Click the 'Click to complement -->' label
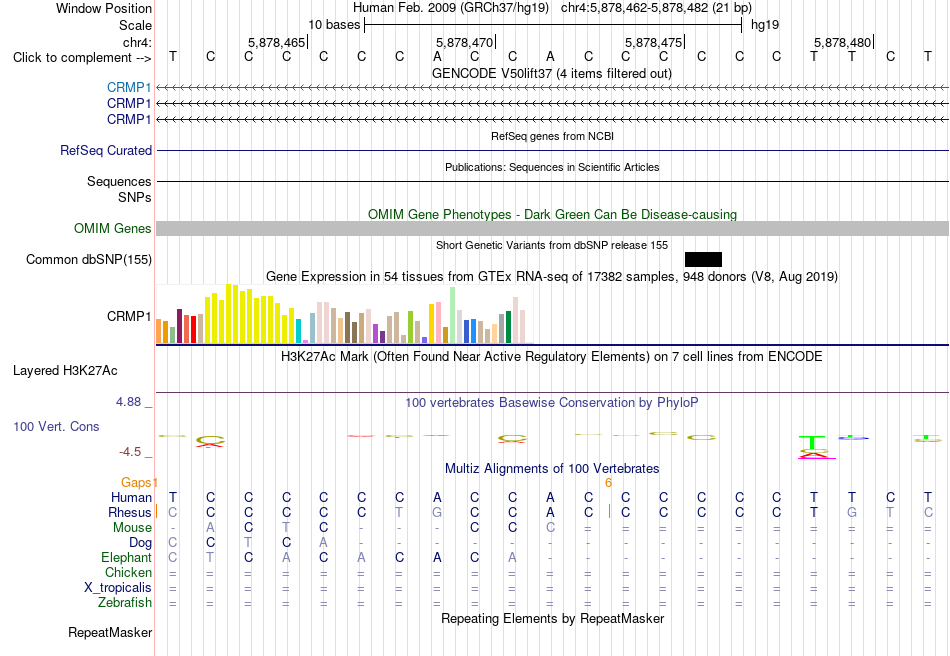The width and height of the screenshot is (950, 656). point(82,58)
